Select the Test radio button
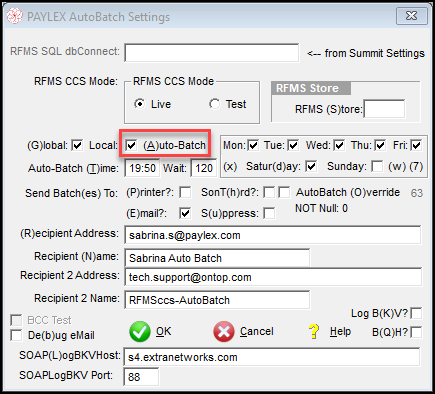Viewport: 435px width, 394px height. click(x=215, y=104)
